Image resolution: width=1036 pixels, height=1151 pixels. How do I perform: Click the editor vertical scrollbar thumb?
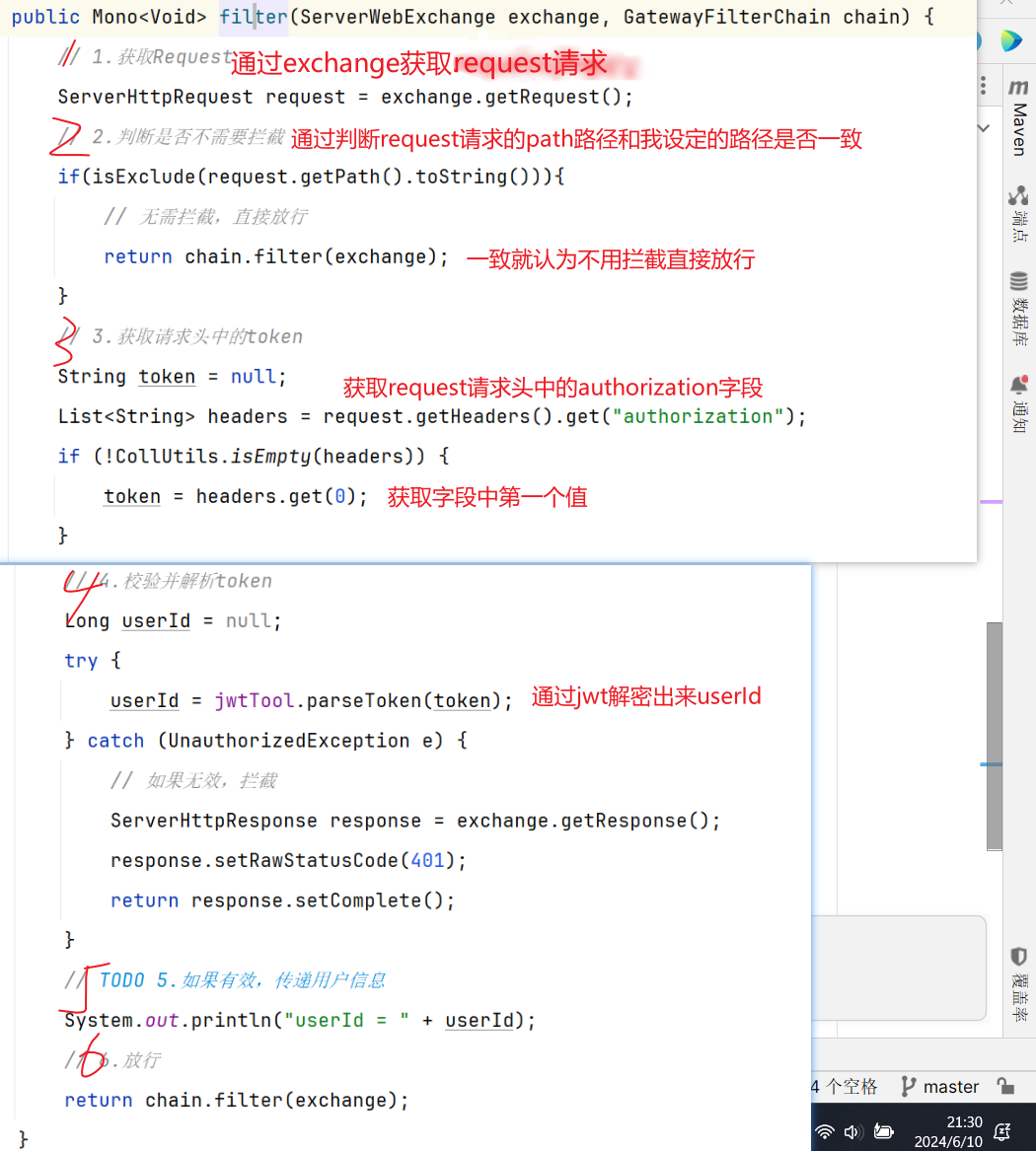click(995, 736)
